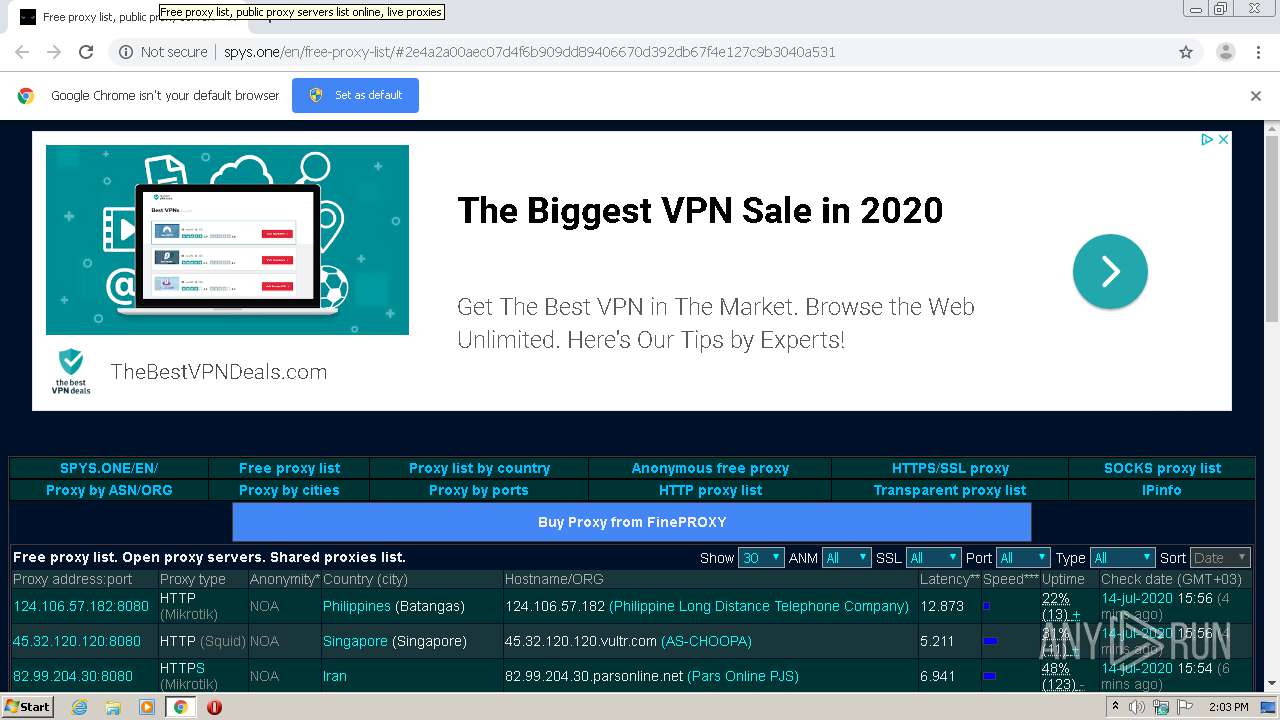Open the SSL filter dropdown
1280x720 pixels.
(x=933, y=558)
